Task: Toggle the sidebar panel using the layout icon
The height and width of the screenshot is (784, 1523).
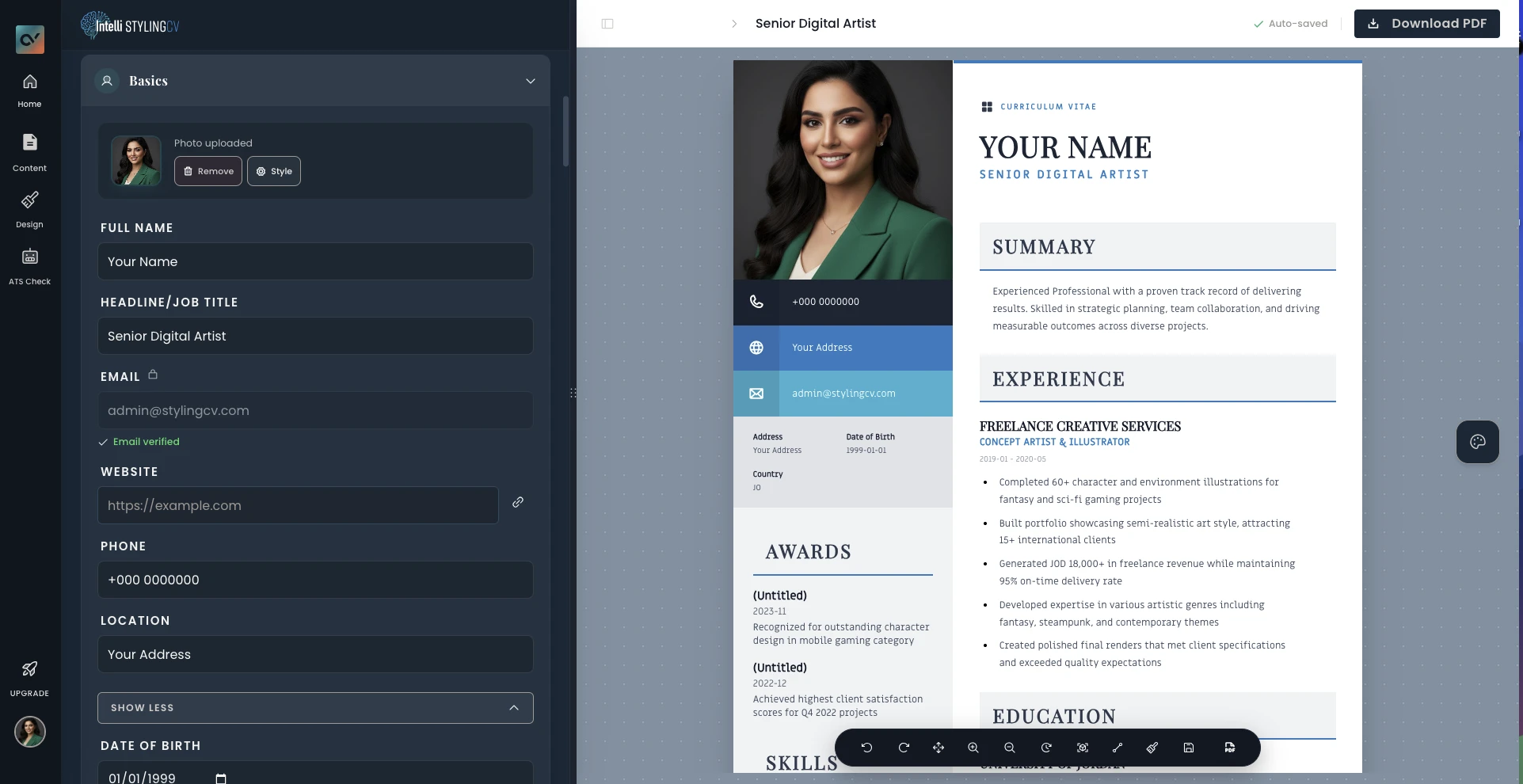Action: 607,24
